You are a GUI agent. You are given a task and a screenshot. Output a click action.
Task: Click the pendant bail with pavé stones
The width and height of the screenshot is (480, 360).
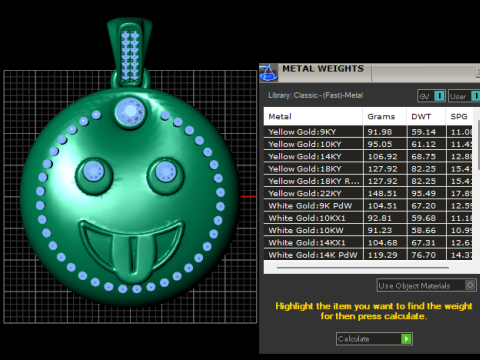(x=130, y=53)
